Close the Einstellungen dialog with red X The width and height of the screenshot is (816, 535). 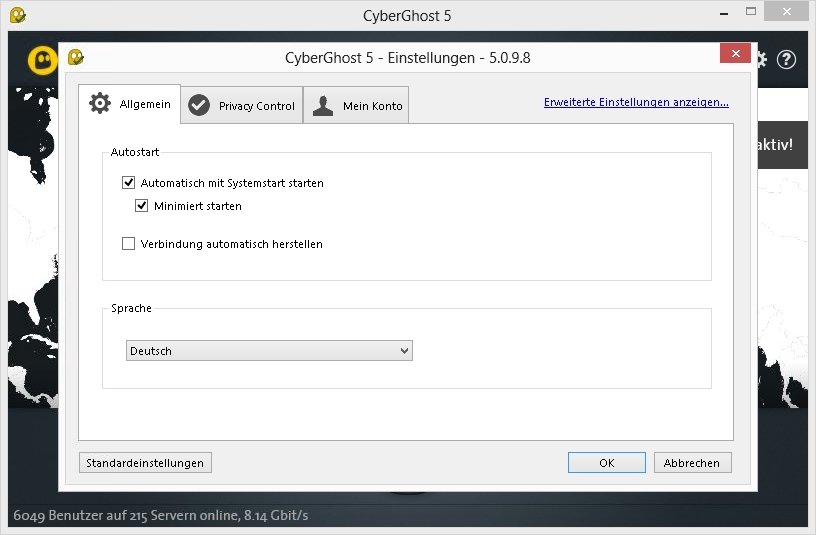[x=735, y=54]
